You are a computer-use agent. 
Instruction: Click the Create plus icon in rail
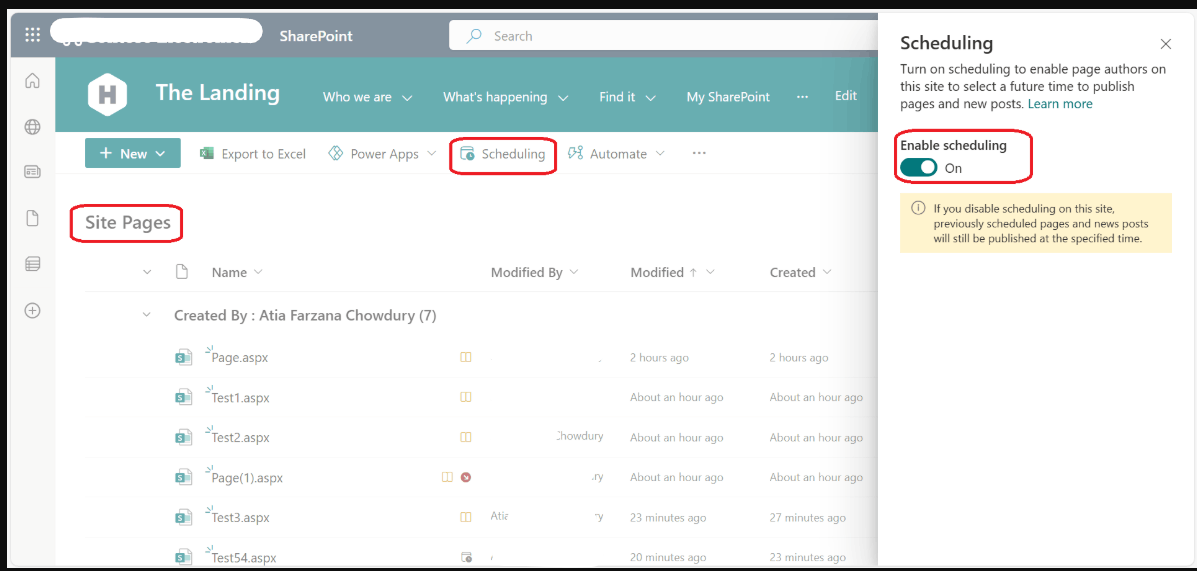32,311
